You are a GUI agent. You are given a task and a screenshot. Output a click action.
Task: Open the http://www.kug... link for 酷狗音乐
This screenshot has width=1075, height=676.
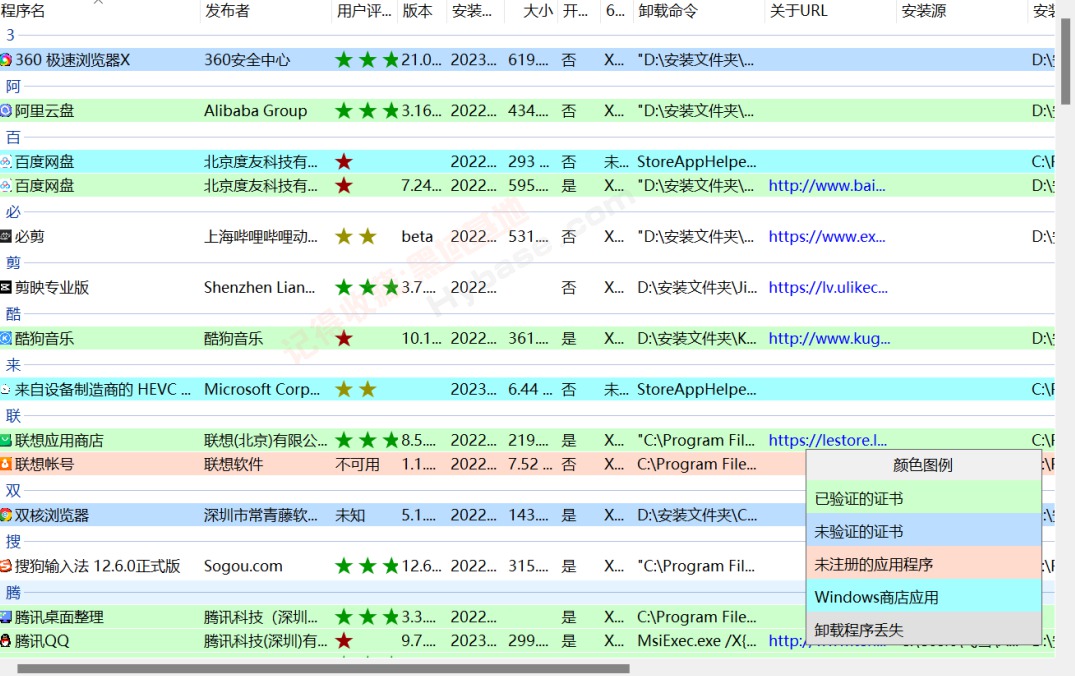point(830,339)
